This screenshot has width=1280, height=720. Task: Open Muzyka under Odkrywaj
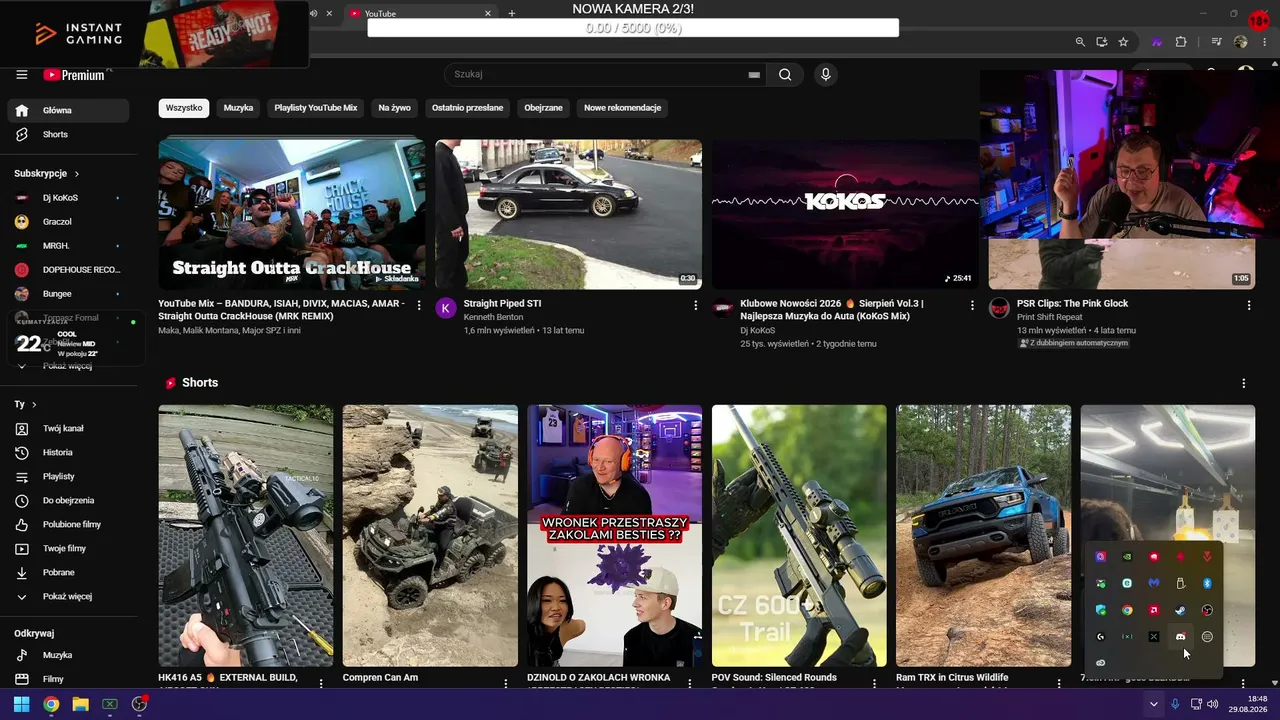[x=68, y=655]
